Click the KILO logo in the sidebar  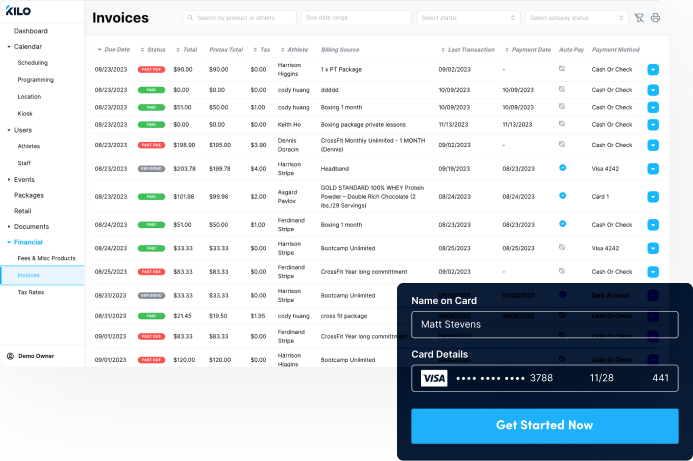[x=18, y=11]
